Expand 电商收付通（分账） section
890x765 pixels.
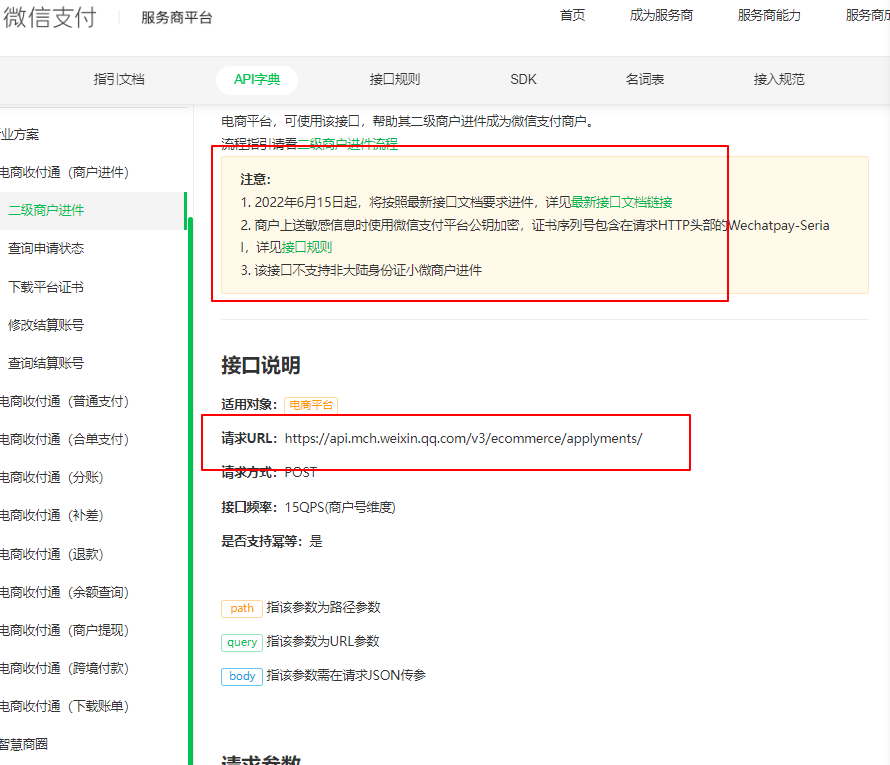tap(52, 477)
